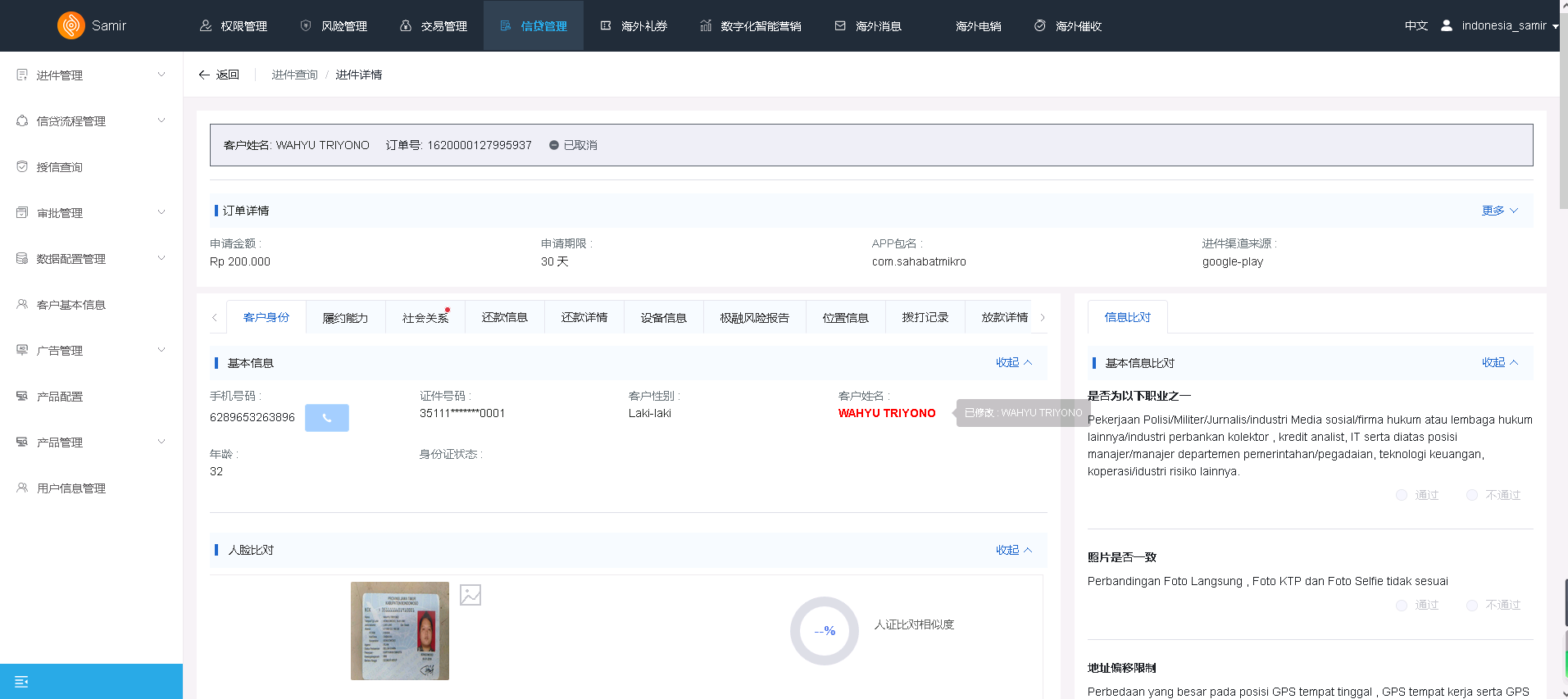Open the 拨打记录 tab
Screen dimensions: 1568x699
(925, 317)
